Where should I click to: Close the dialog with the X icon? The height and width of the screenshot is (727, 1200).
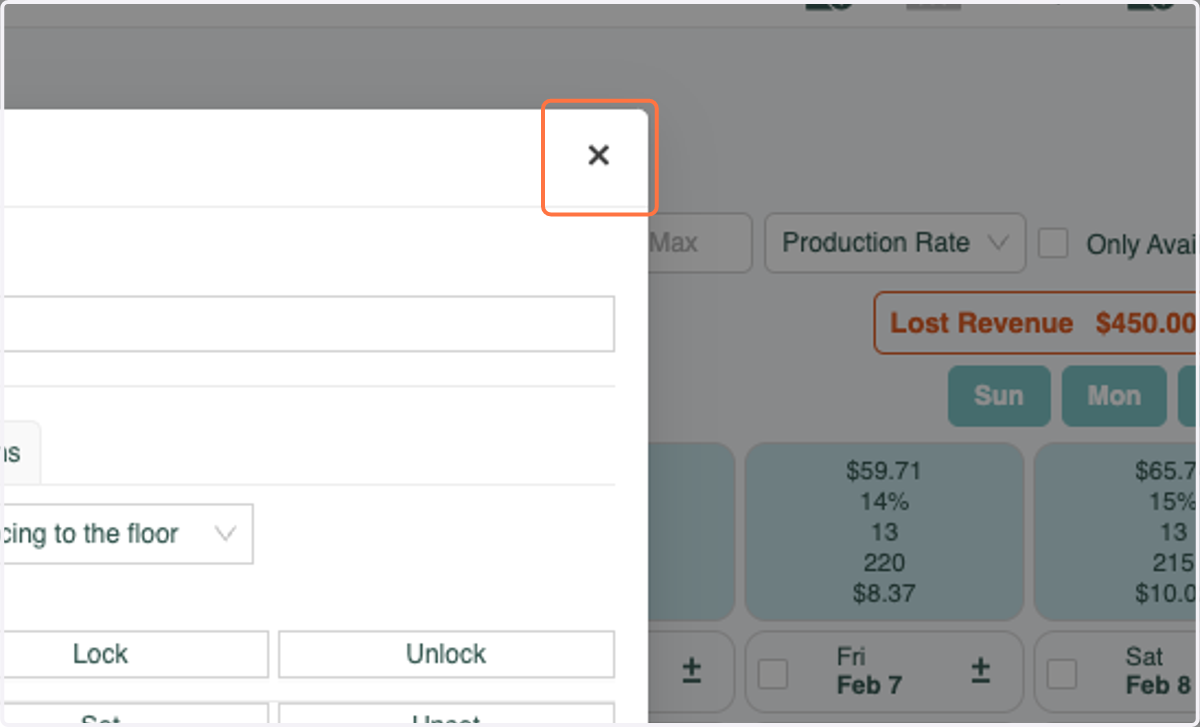pos(598,155)
